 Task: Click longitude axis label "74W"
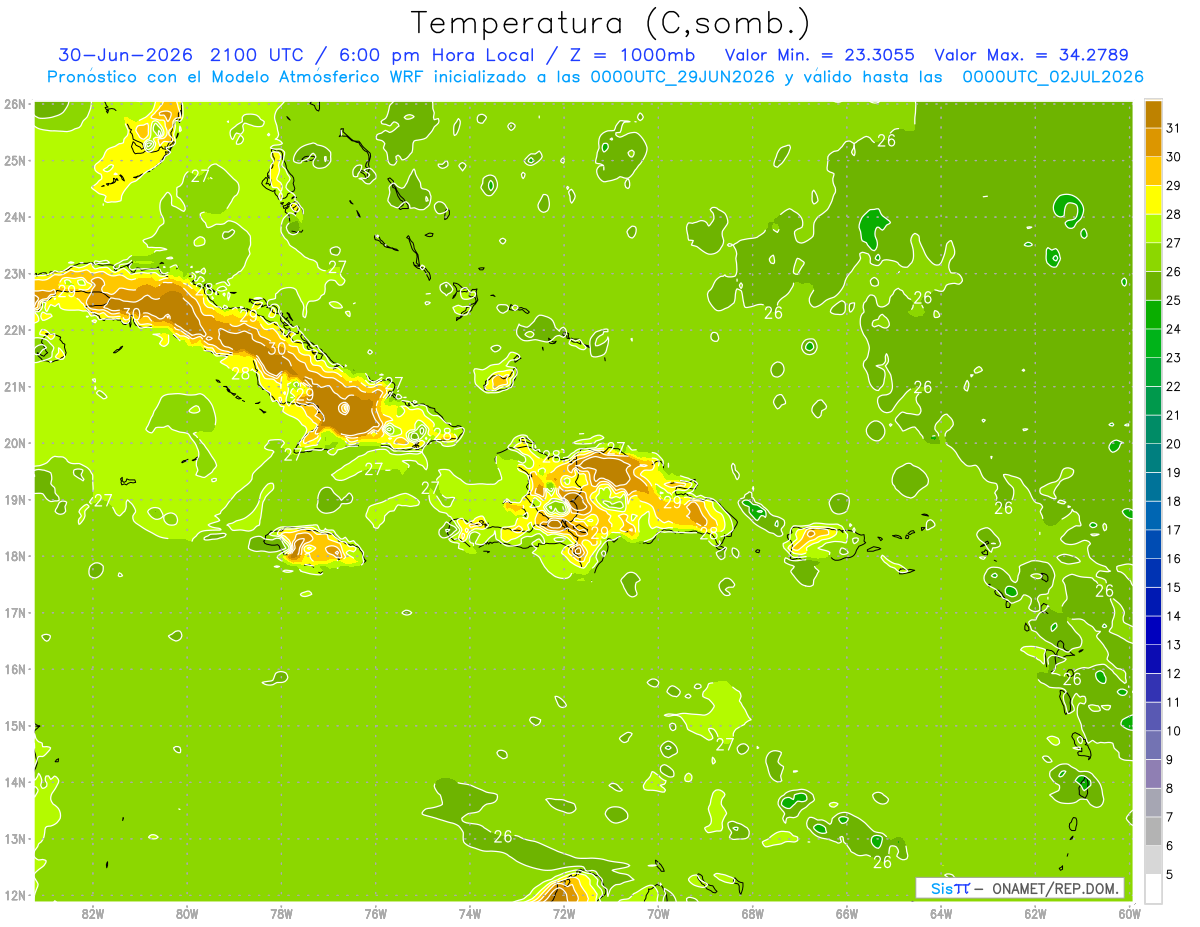point(469,913)
